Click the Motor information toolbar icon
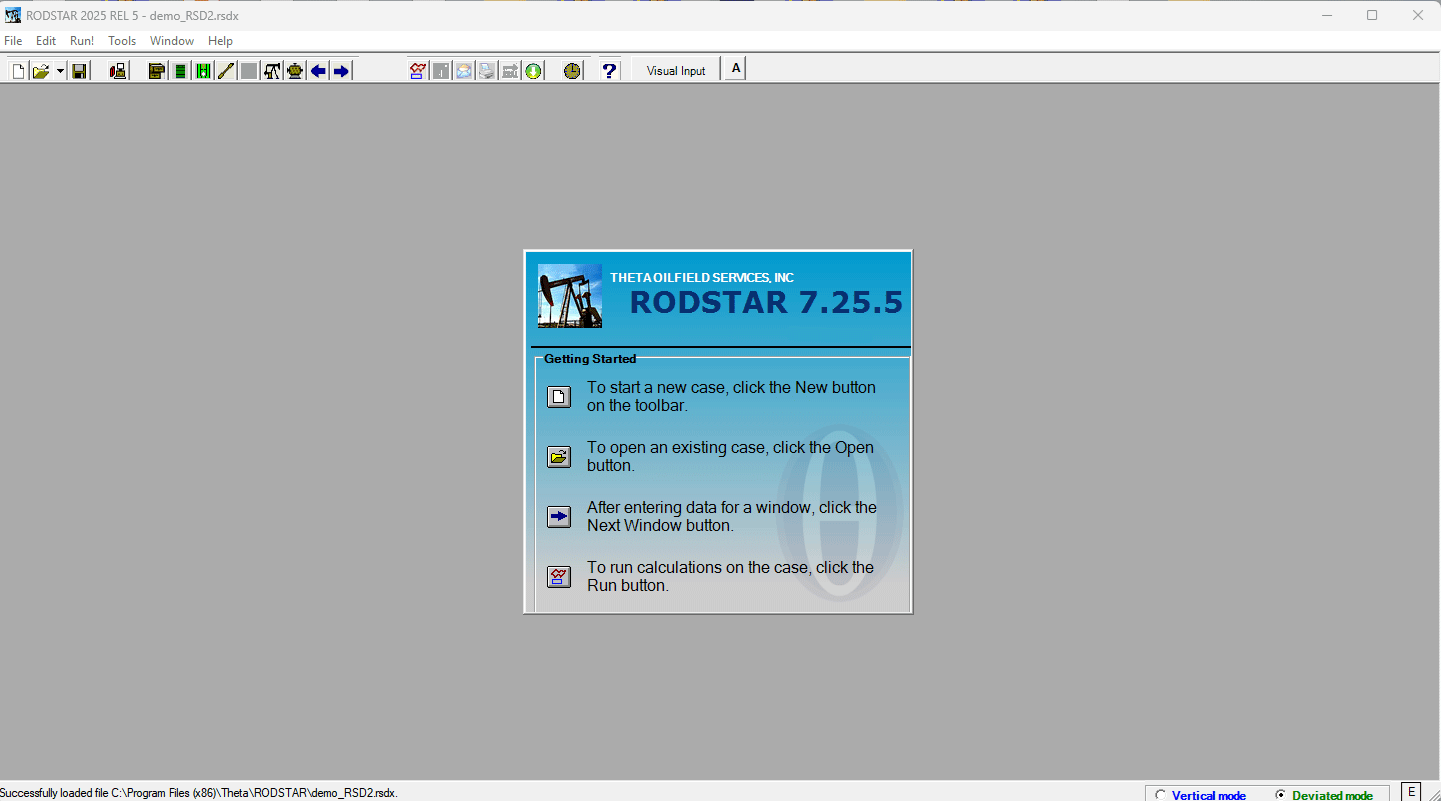Screen dimensions: 1441x801 coord(295,71)
